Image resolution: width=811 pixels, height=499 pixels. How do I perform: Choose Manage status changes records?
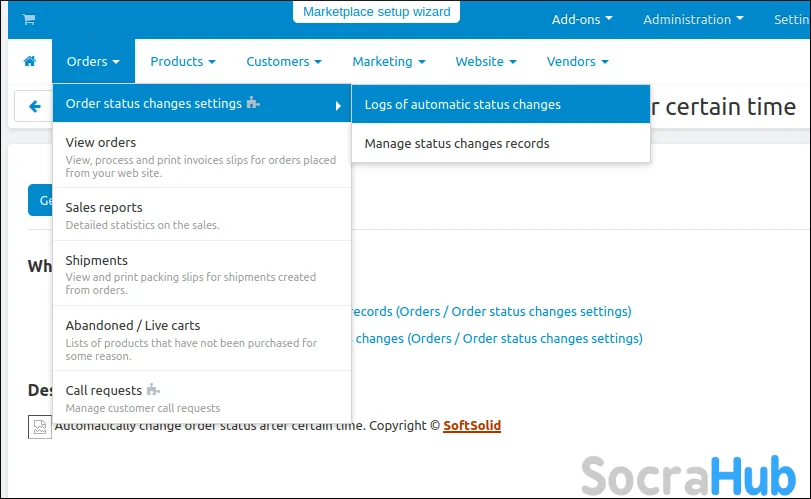click(457, 143)
